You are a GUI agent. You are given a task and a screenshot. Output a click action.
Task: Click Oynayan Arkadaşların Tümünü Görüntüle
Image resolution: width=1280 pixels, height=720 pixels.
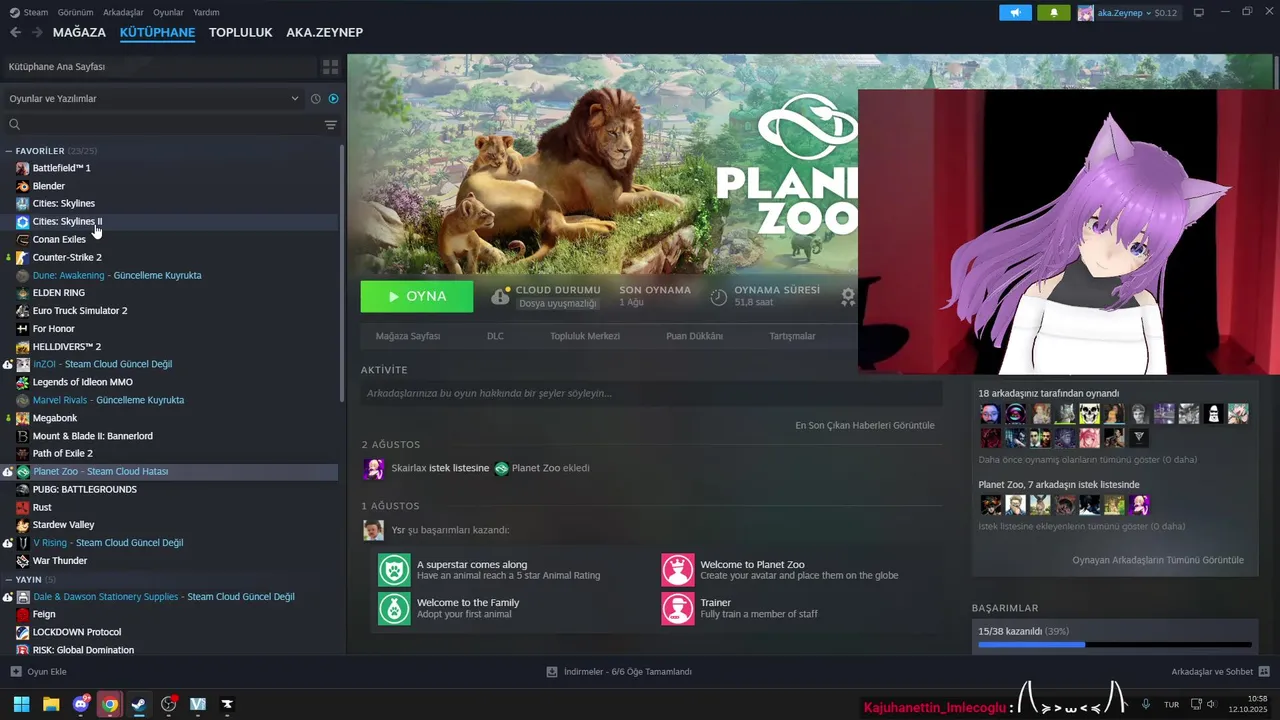click(1158, 560)
